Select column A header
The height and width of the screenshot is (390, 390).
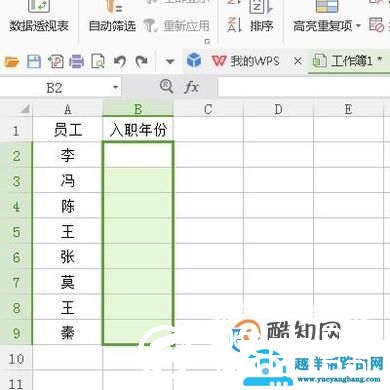tap(68, 109)
